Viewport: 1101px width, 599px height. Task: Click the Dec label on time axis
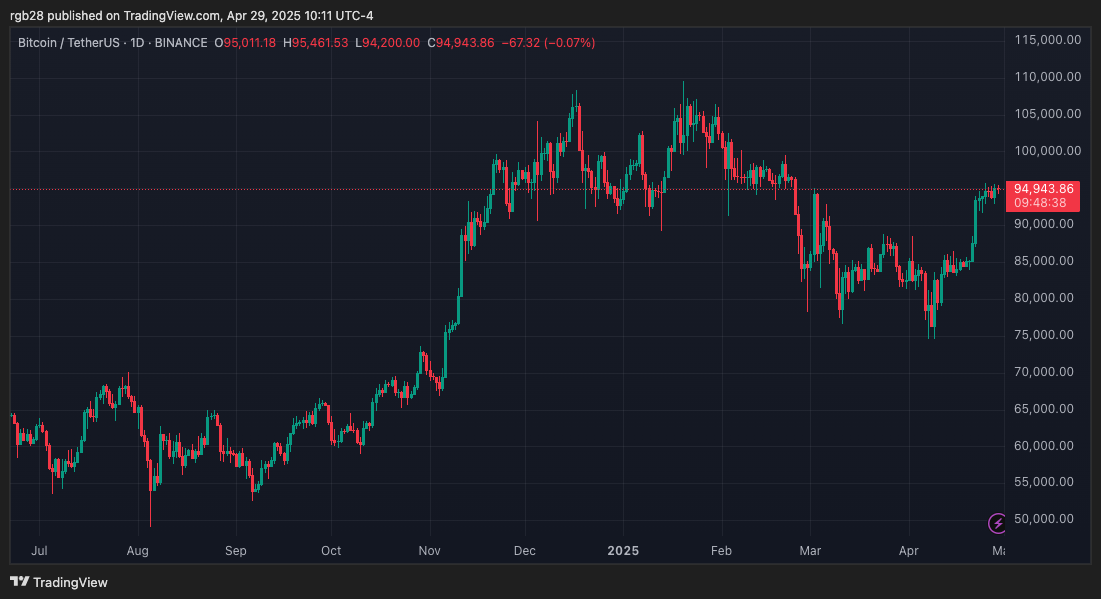point(525,551)
